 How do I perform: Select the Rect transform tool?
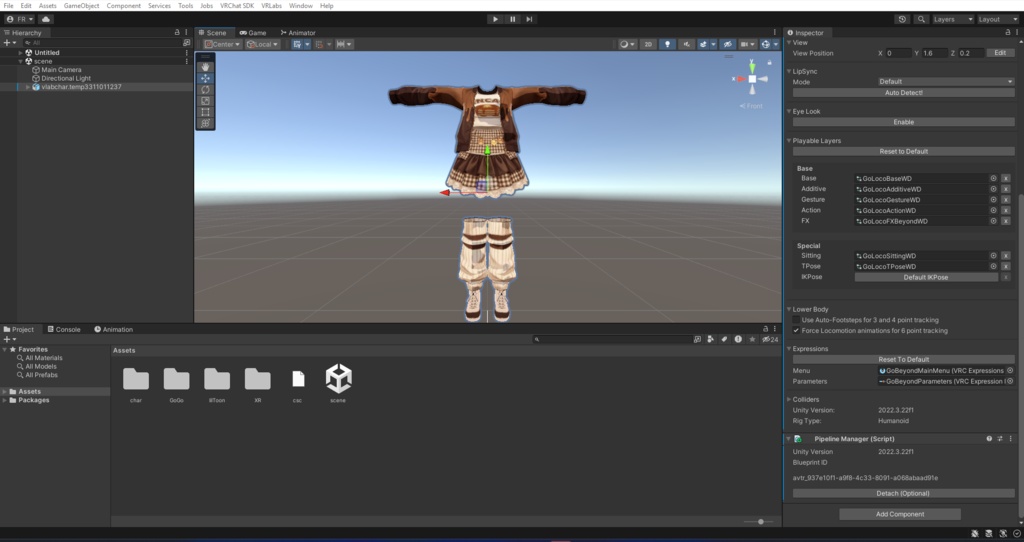205,112
